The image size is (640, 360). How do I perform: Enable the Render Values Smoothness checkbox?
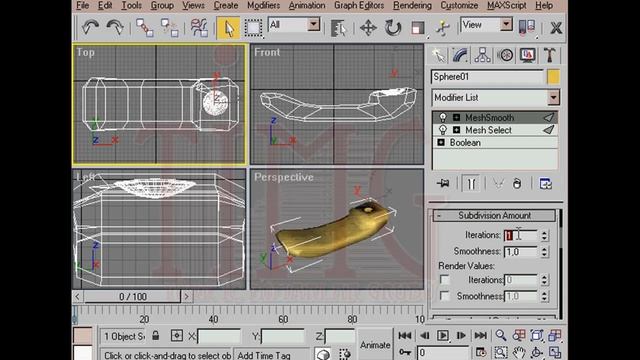pyautogui.click(x=444, y=296)
